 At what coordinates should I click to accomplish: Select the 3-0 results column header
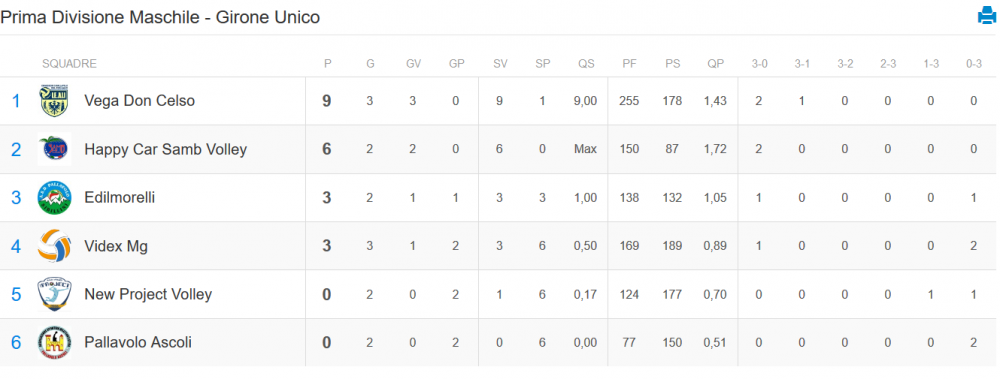[760, 64]
